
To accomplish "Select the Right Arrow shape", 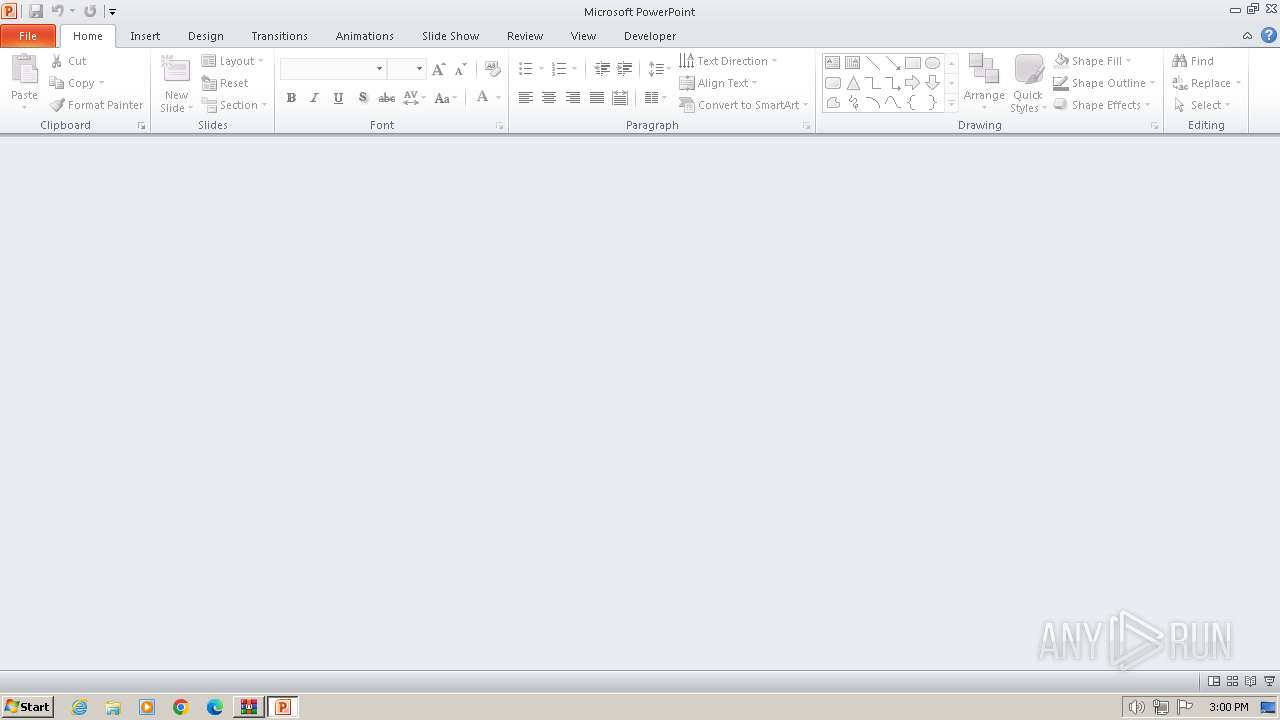I will (912, 83).
